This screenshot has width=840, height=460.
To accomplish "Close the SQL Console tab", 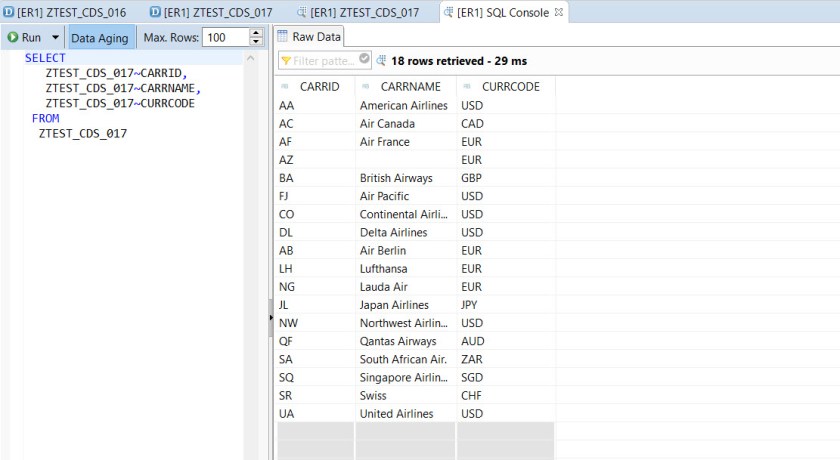I will [559, 12].
